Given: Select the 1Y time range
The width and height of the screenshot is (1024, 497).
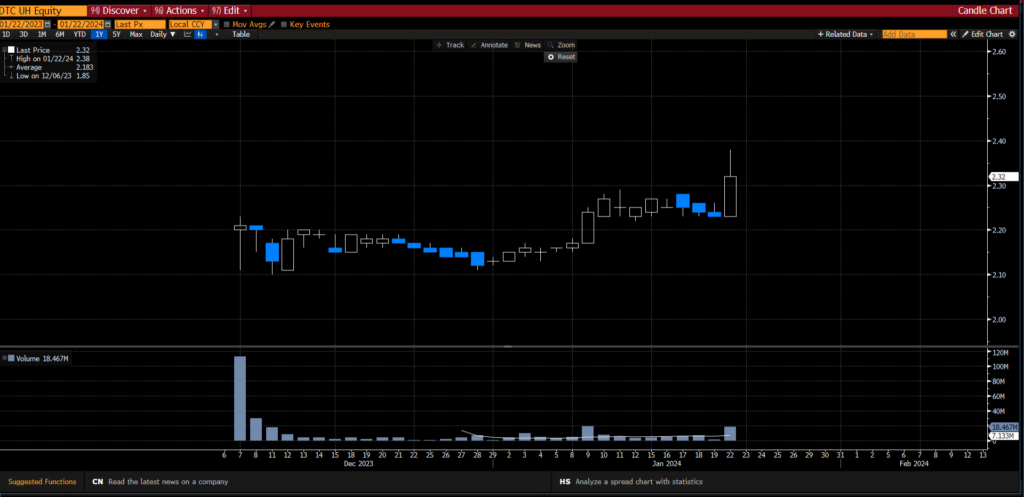Looking at the screenshot, I should pos(99,34).
